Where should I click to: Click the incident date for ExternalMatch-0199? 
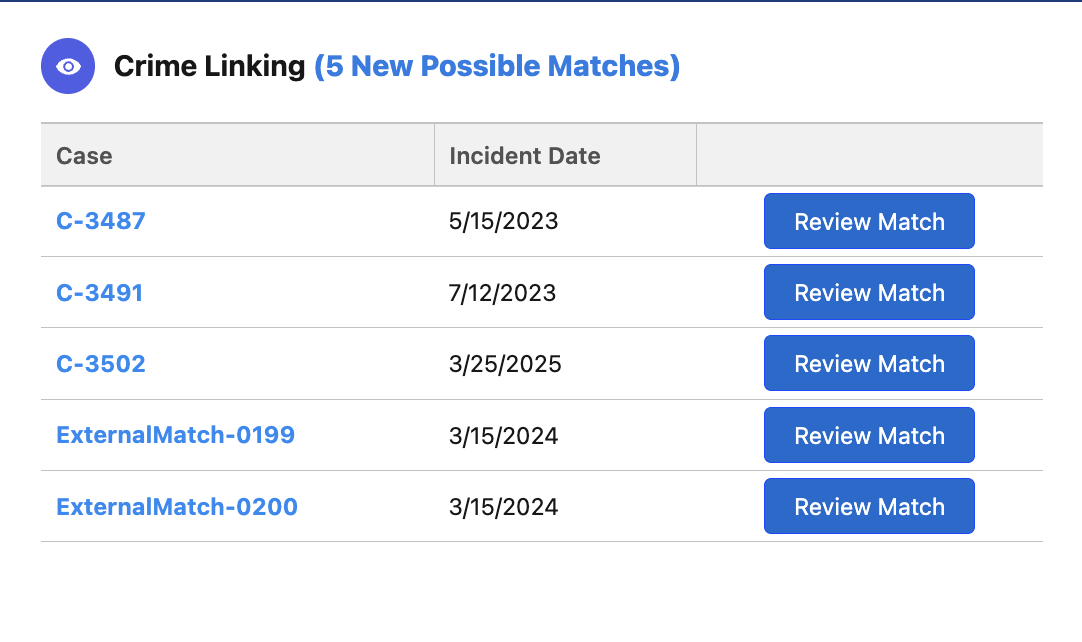(x=504, y=435)
